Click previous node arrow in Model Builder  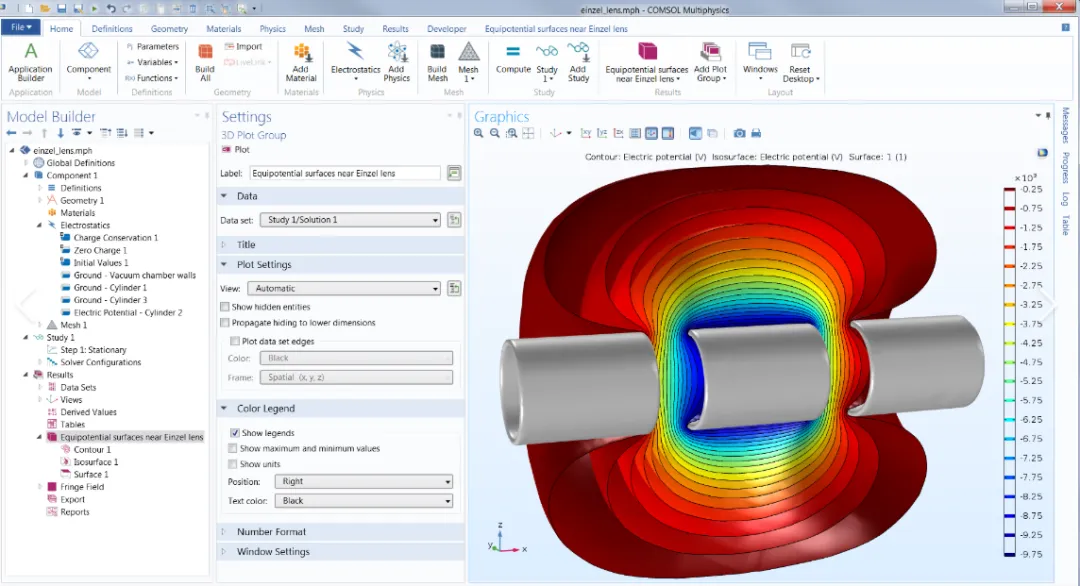pos(11,133)
